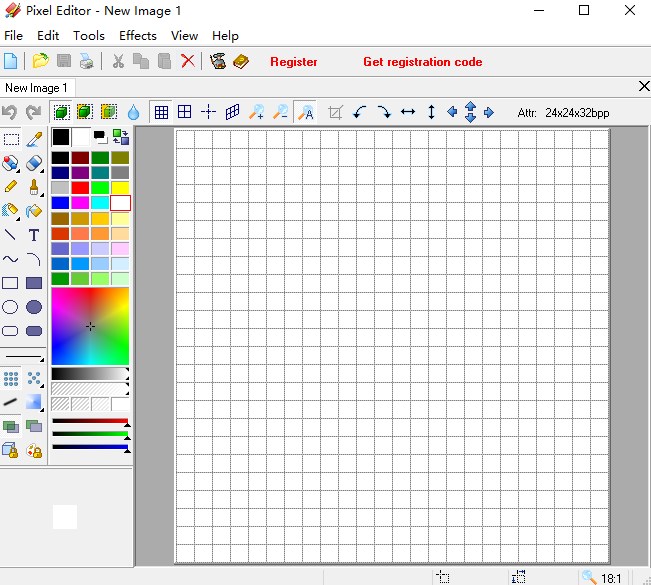Open the Effects menu
Image resolution: width=651 pixels, height=585 pixels.
(x=137, y=36)
